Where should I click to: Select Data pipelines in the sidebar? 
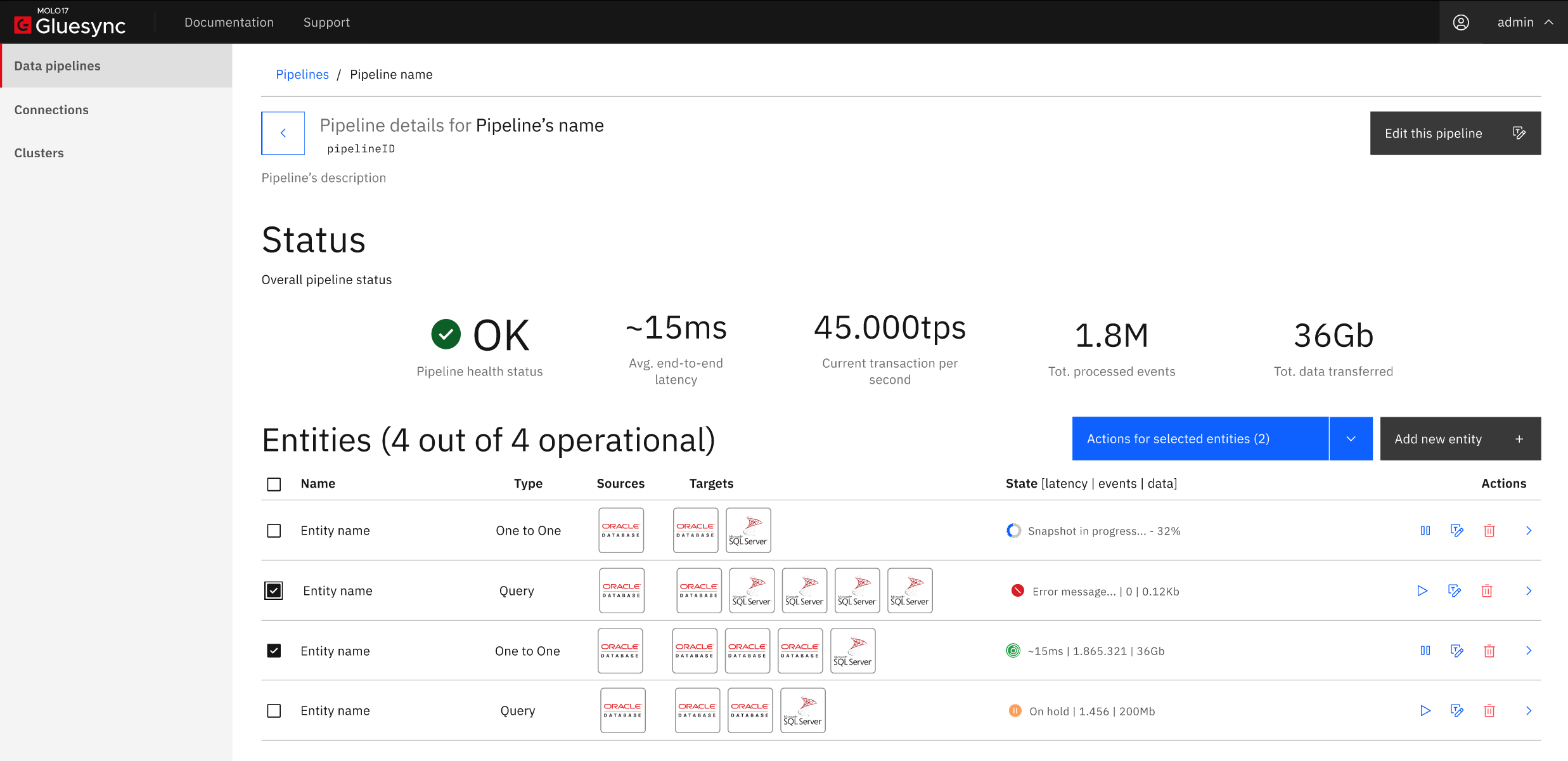[116, 66]
